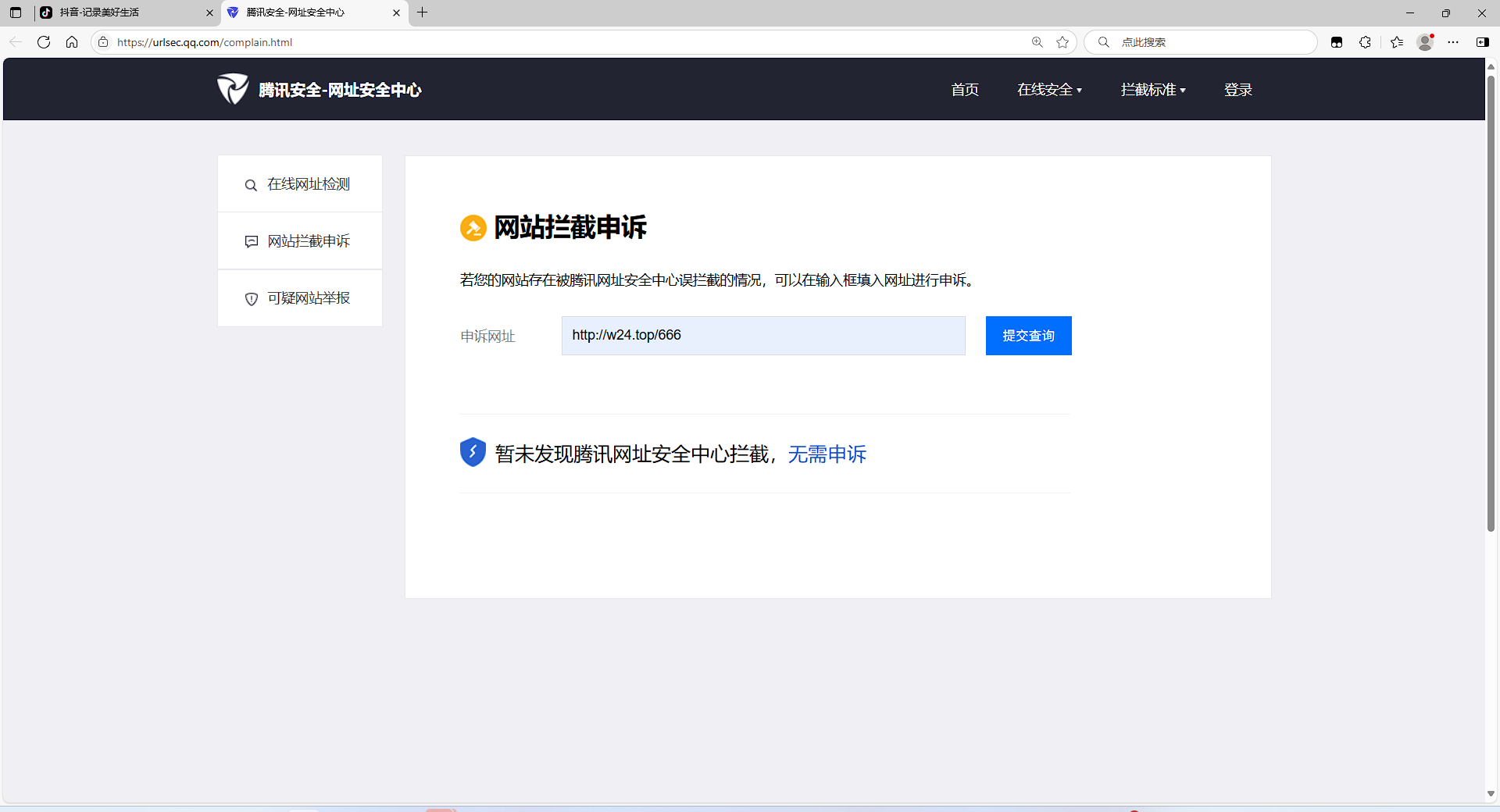The height and width of the screenshot is (812, 1500).
Task: Click the browser tab actions icon
Action: [x=16, y=12]
